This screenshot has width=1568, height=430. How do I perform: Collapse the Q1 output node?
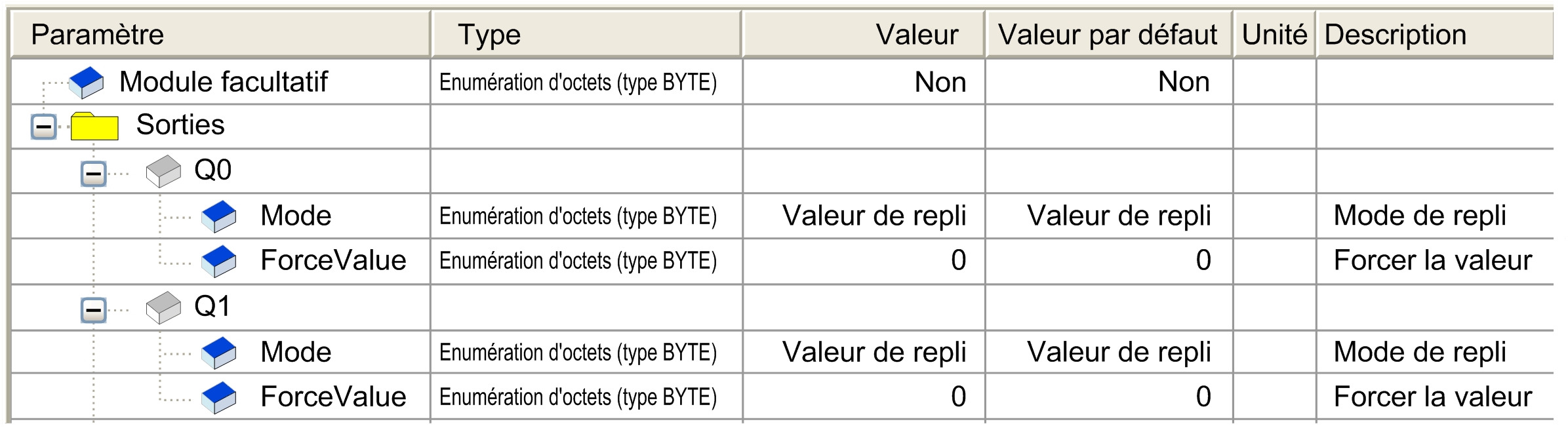point(93,310)
